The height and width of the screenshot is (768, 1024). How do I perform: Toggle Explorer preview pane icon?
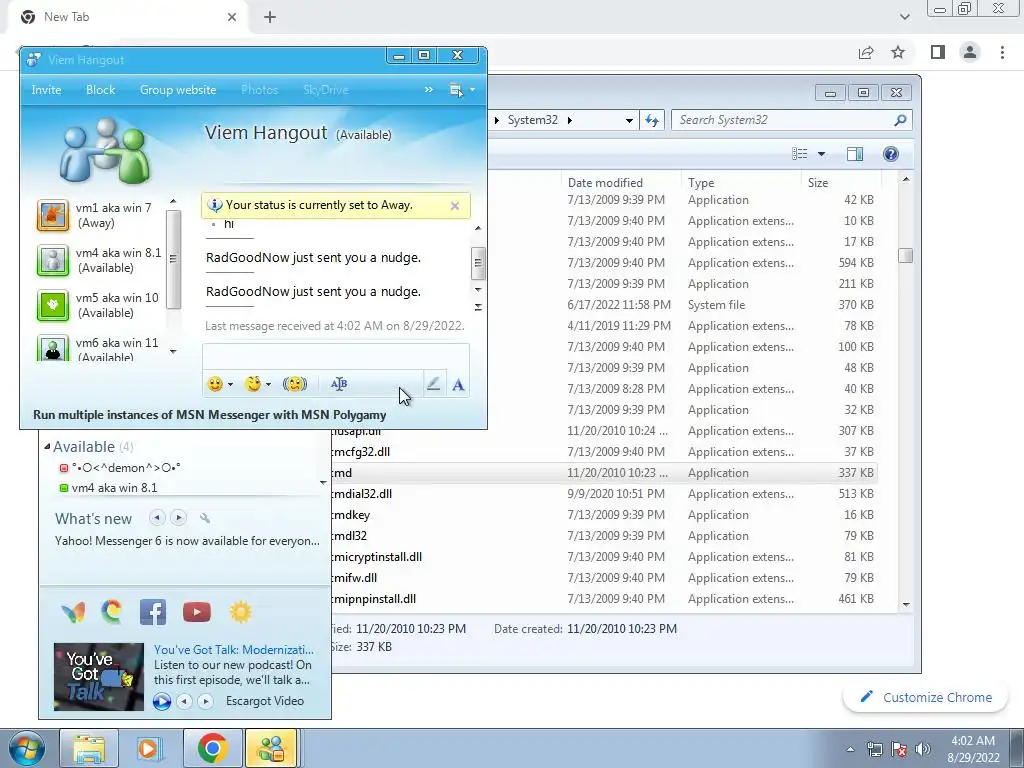pos(855,154)
